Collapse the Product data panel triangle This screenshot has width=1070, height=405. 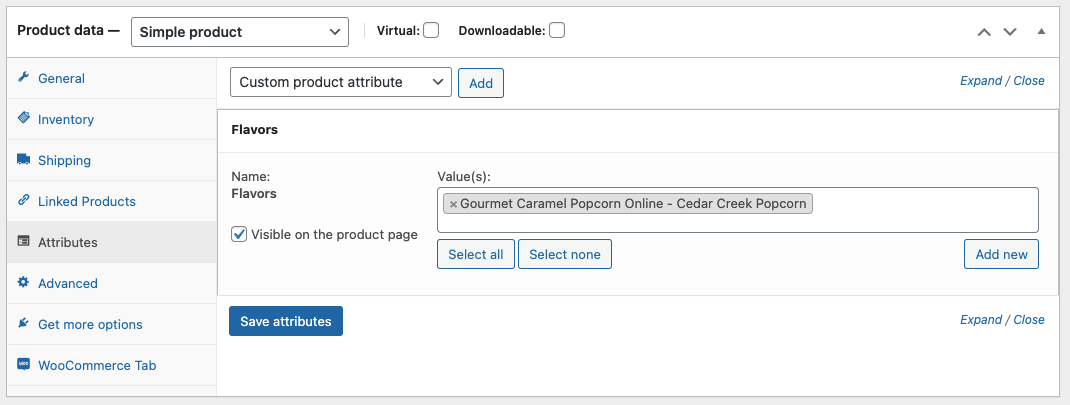pyautogui.click(x=1041, y=31)
